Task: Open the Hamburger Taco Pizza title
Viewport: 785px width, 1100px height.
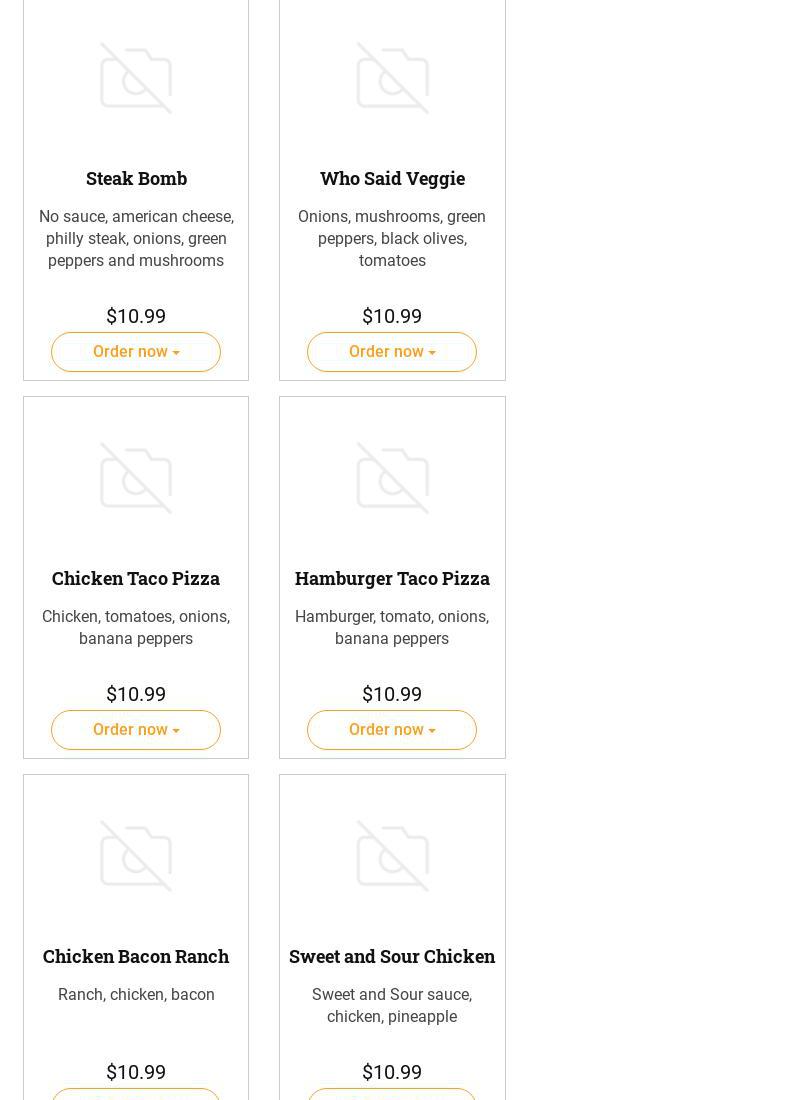Action: click(x=392, y=578)
